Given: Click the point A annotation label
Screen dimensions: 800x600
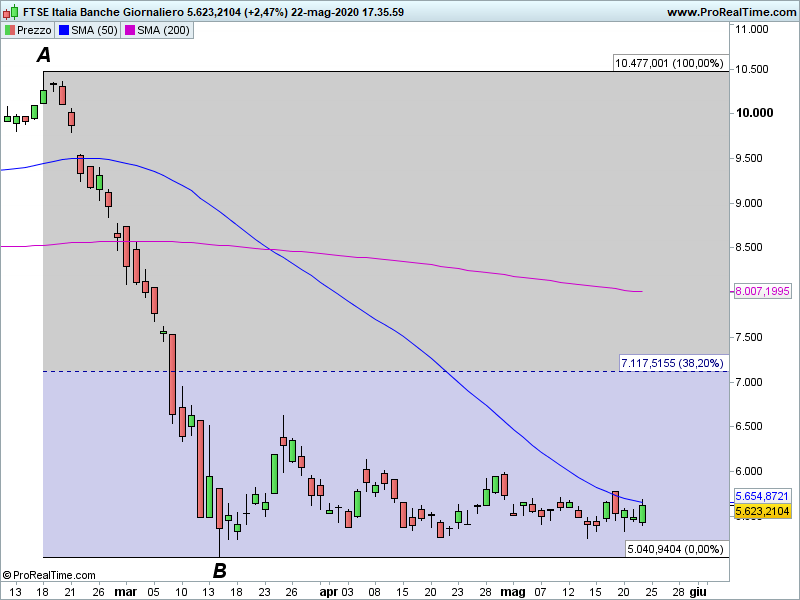Looking at the screenshot, I should tap(44, 55).
